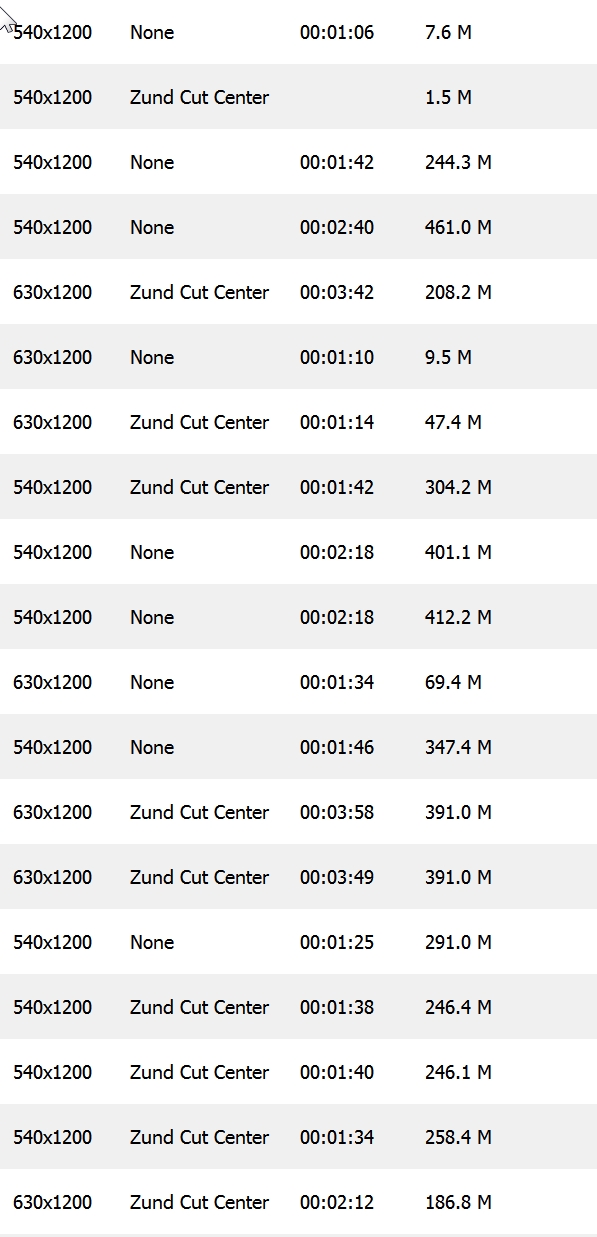Select the row with size 7.6 M
The height and width of the screenshot is (1237, 597).
[298, 32]
